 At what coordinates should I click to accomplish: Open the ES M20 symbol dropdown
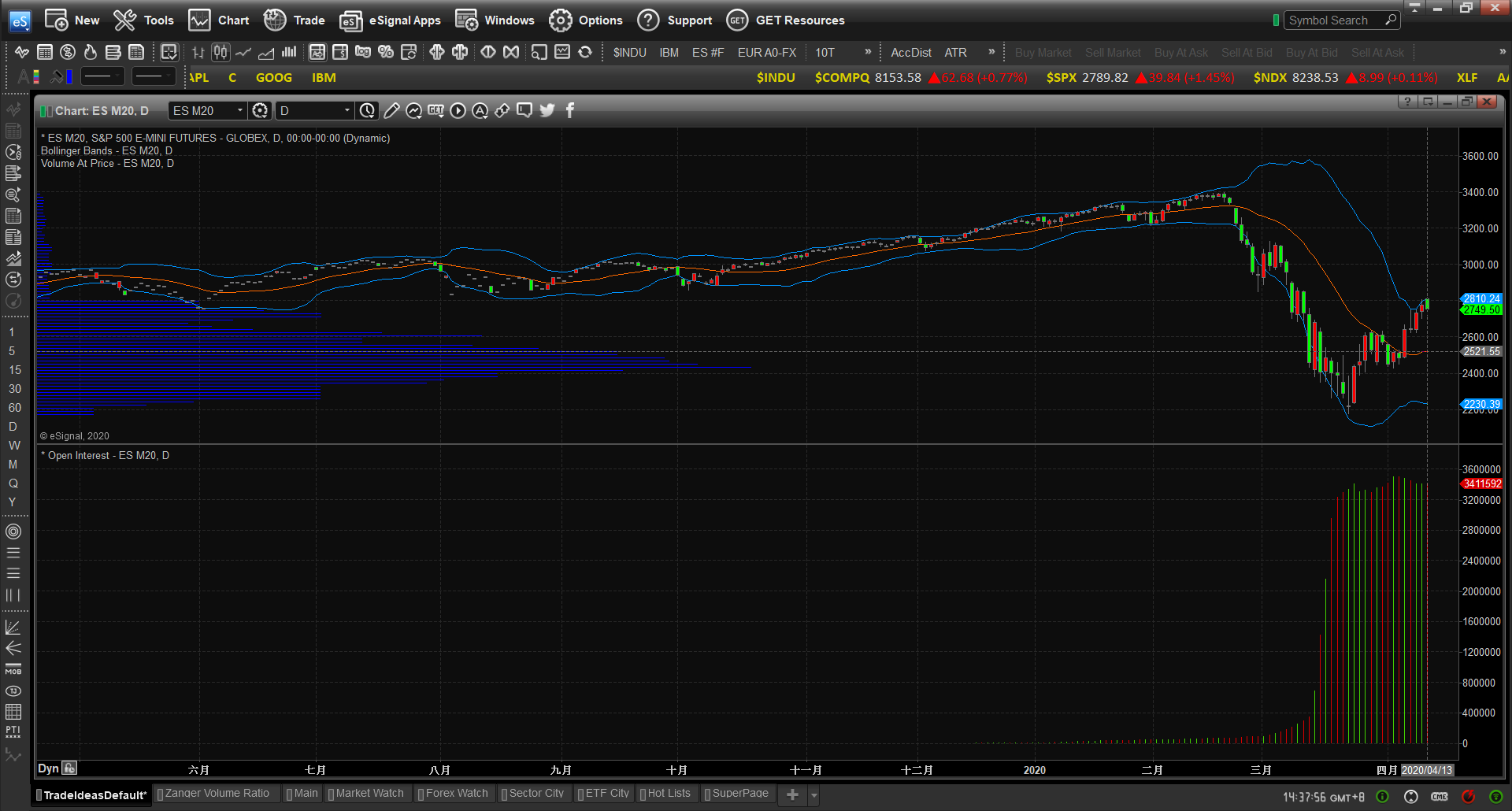click(x=240, y=111)
